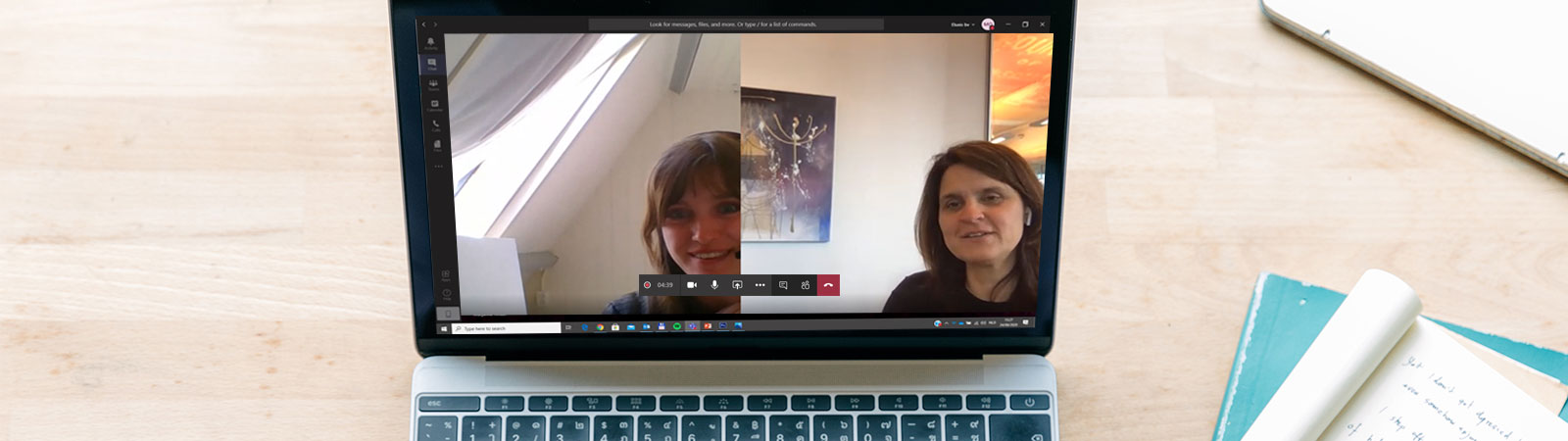Open Microsoft Store from the taskbar
Screen dimensions: 1568x441
(x=615, y=327)
